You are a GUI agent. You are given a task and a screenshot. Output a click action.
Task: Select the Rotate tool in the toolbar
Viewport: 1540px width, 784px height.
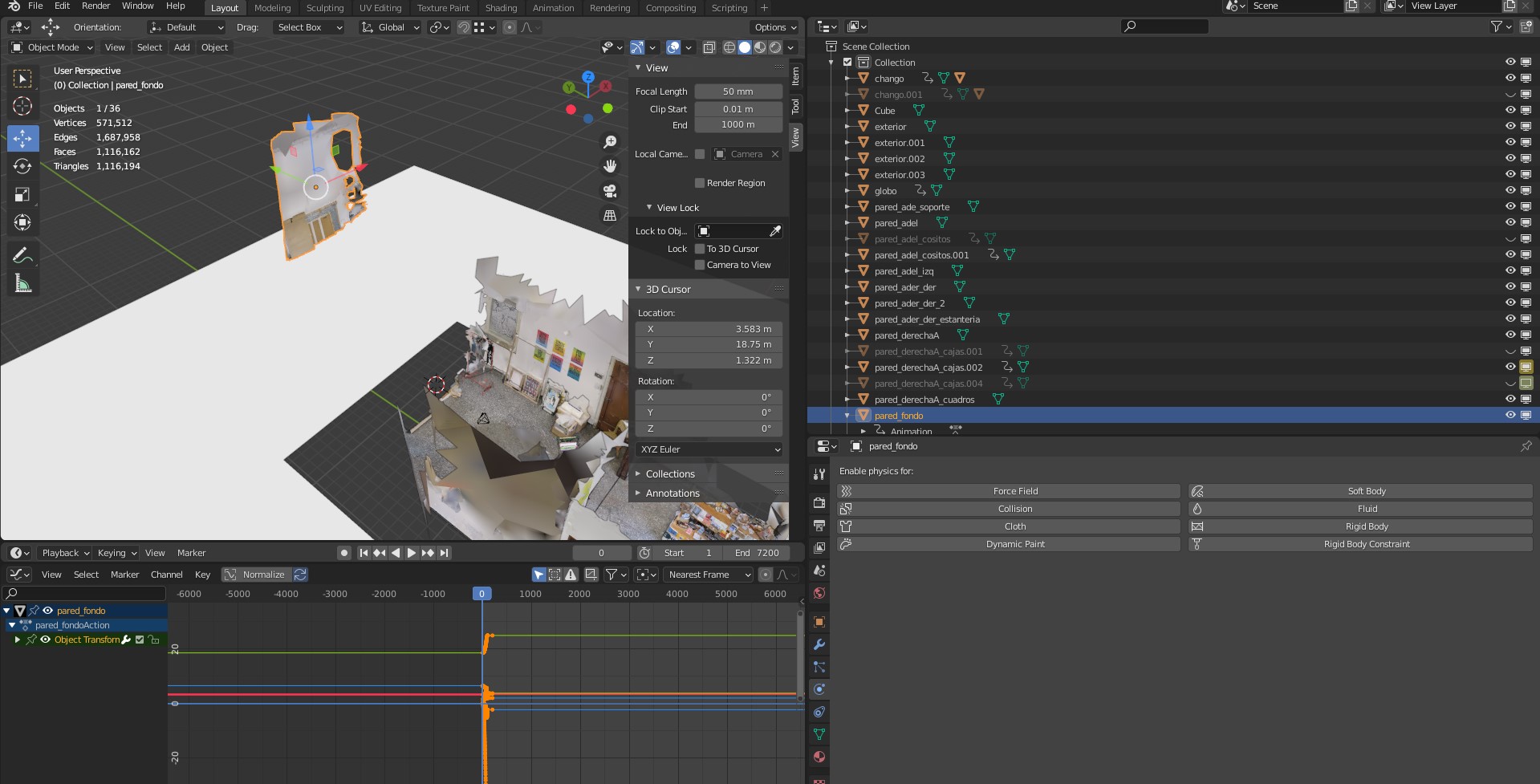point(23,166)
